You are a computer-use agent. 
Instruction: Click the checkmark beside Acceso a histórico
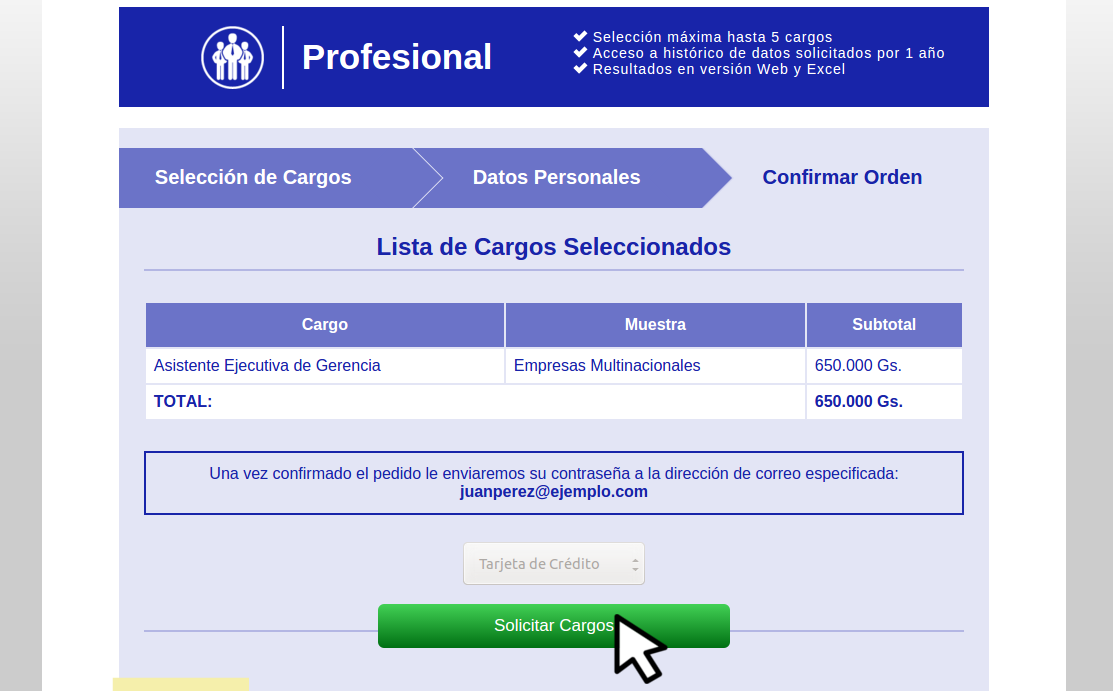[581, 53]
